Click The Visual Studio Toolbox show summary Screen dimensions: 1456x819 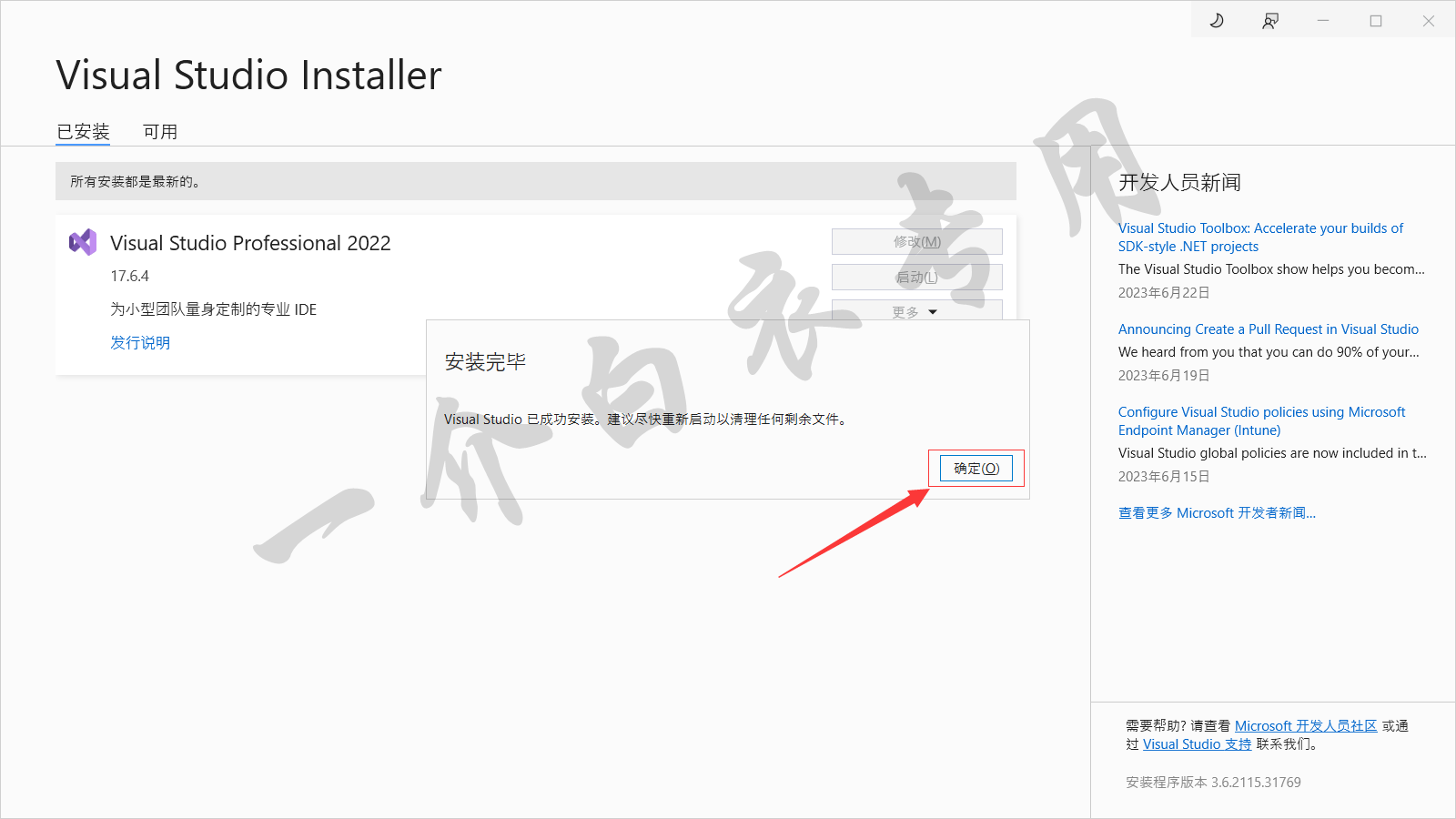point(1271,269)
